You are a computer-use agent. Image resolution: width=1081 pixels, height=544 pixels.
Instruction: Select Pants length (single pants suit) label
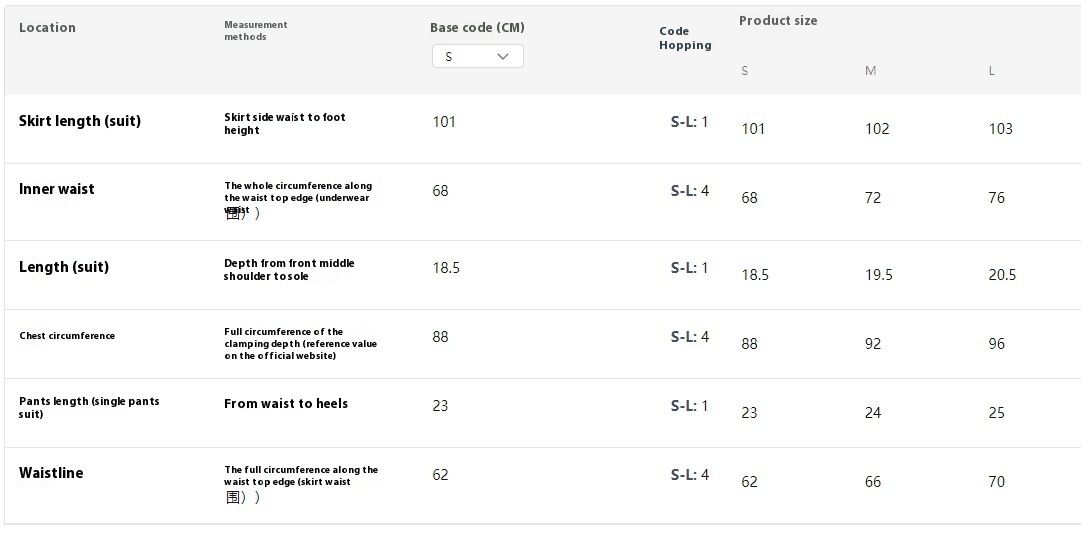click(x=89, y=407)
